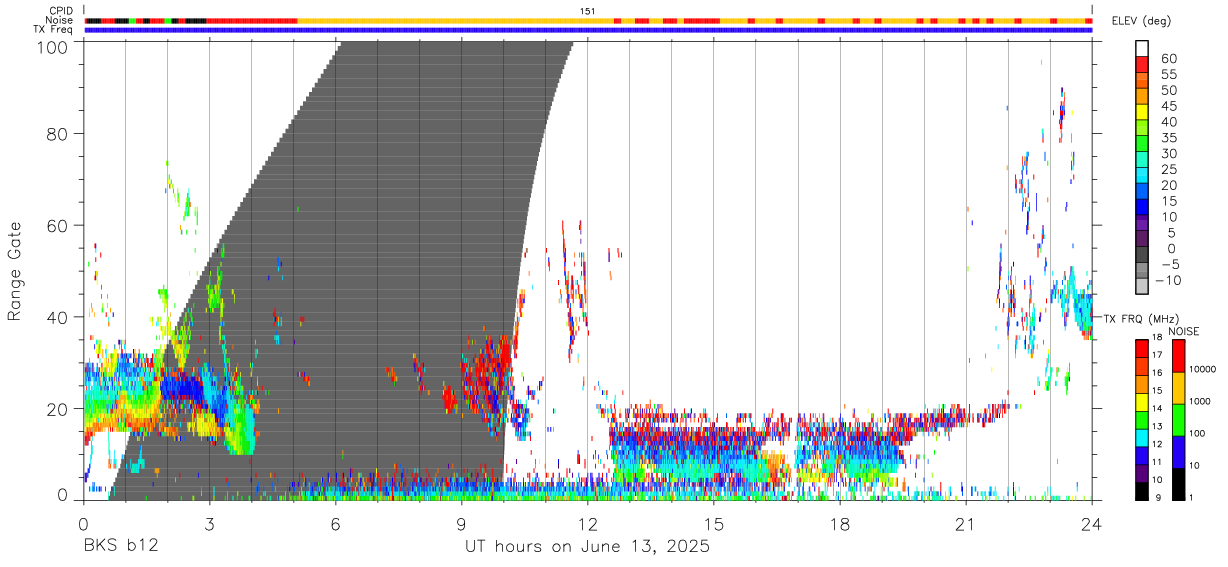Click the 'Range Gate' y-axis title
The width and height of the screenshot is (1228, 567).
pos(15,272)
